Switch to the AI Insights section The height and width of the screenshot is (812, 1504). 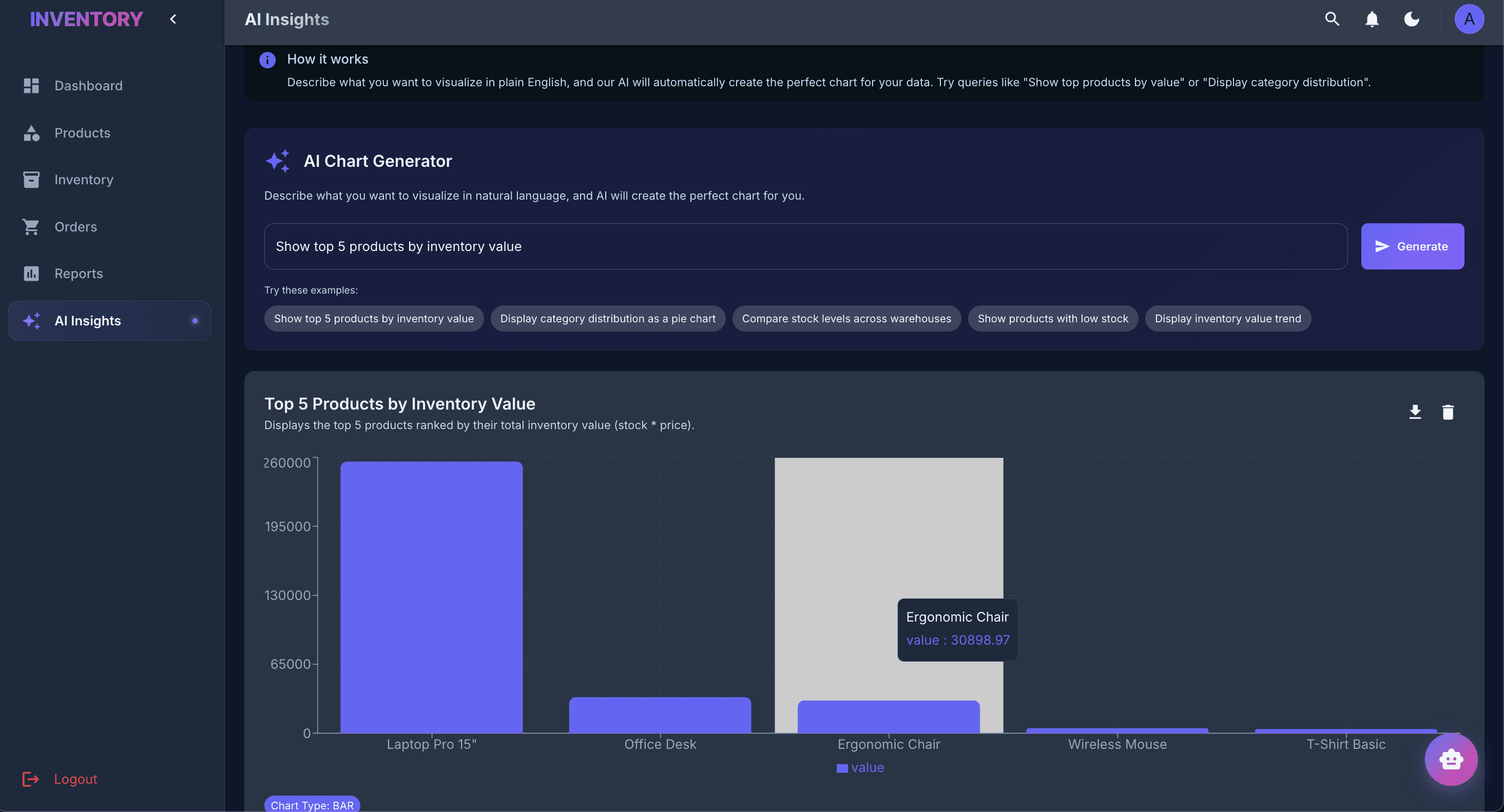[88, 320]
